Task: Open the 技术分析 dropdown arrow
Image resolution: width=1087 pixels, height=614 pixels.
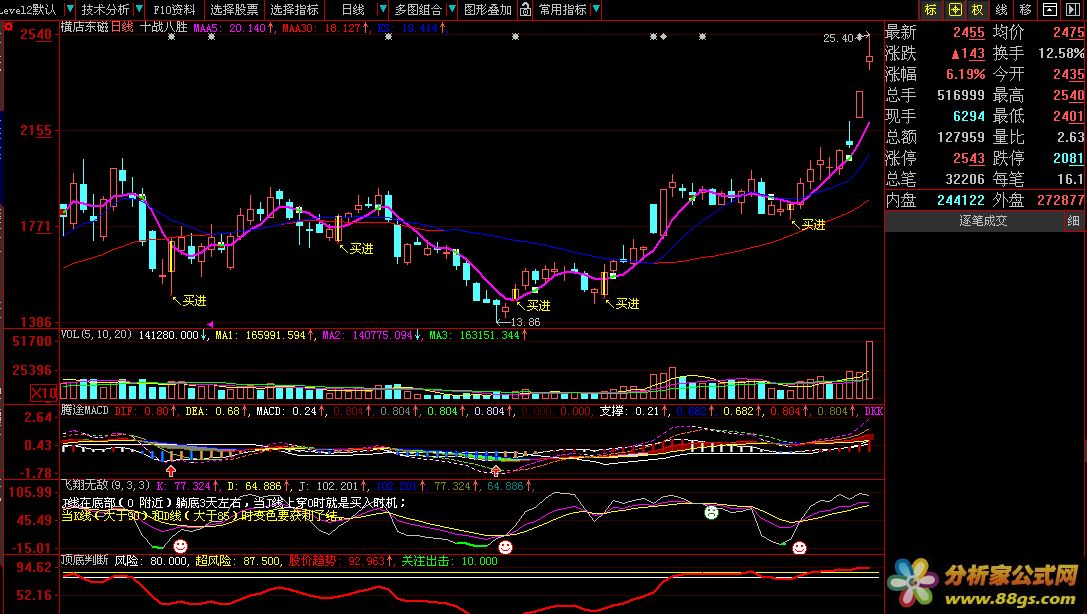Action: 139,10
